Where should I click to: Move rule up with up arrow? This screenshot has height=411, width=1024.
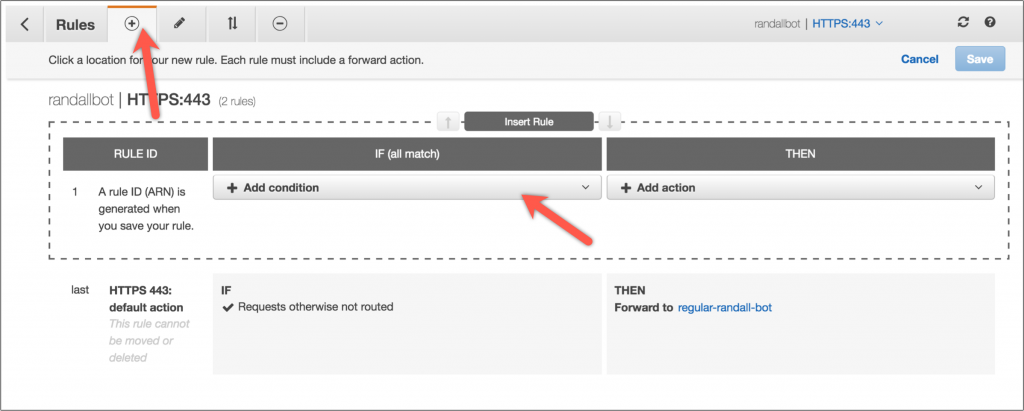click(x=448, y=122)
